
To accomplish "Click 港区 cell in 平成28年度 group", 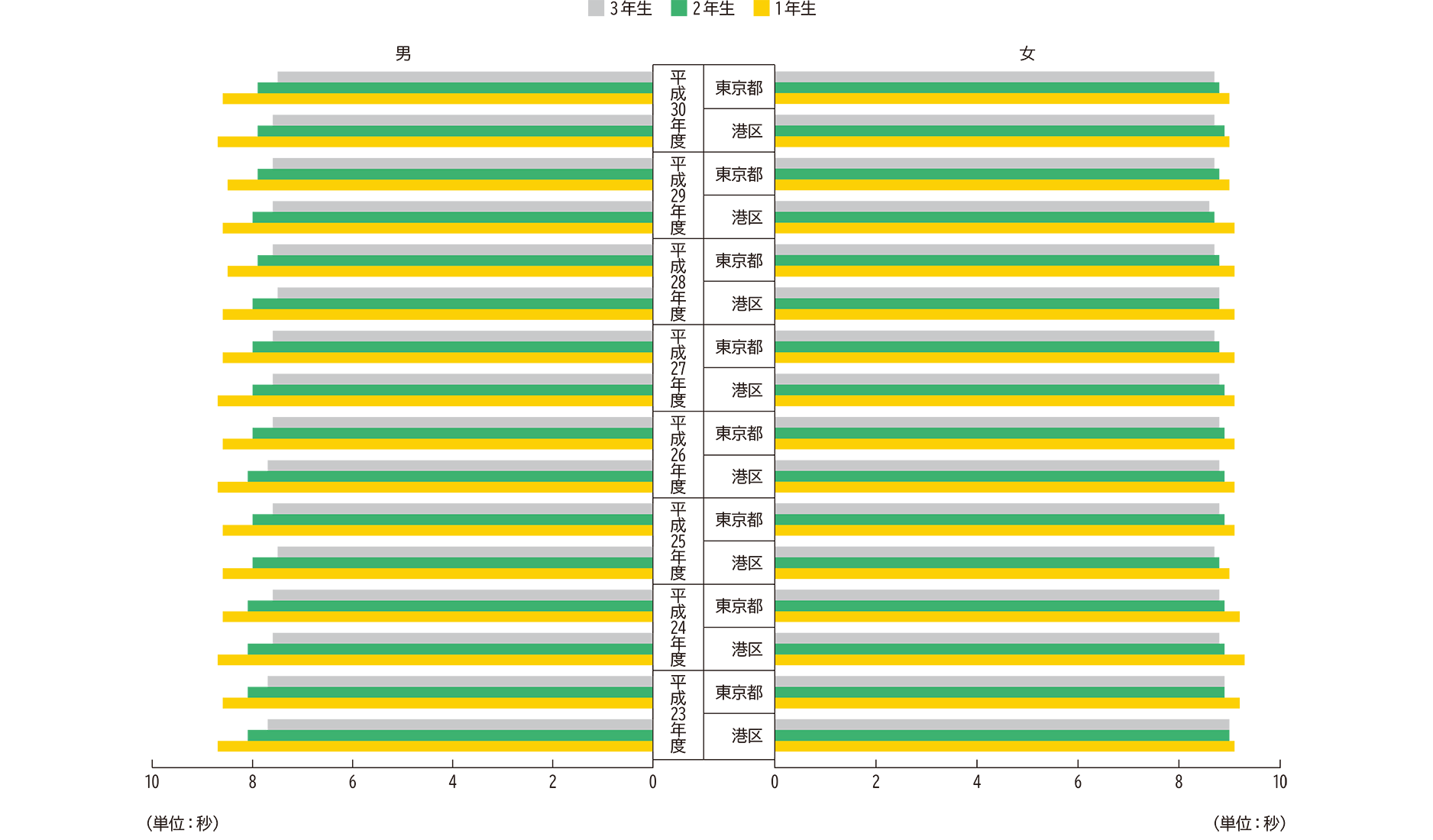I will point(739,303).
